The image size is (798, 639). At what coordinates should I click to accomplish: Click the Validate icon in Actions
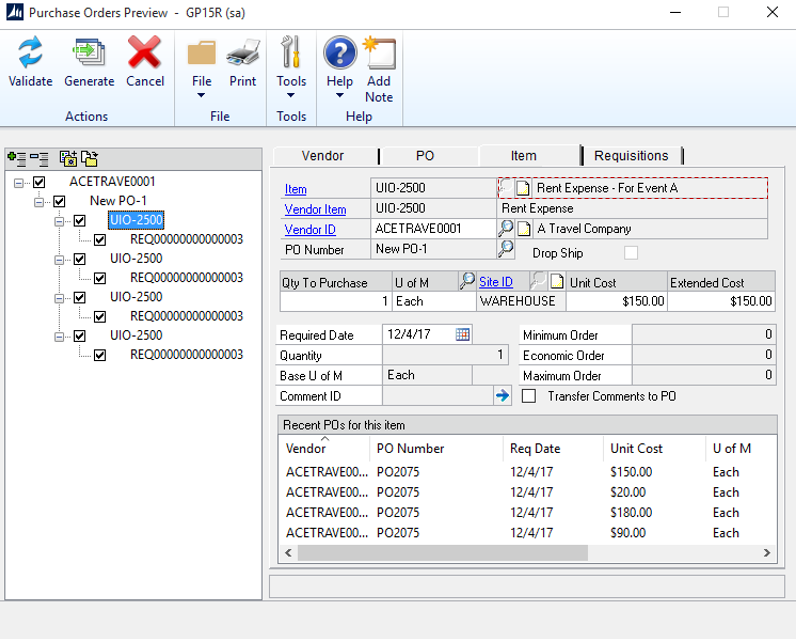click(x=30, y=52)
